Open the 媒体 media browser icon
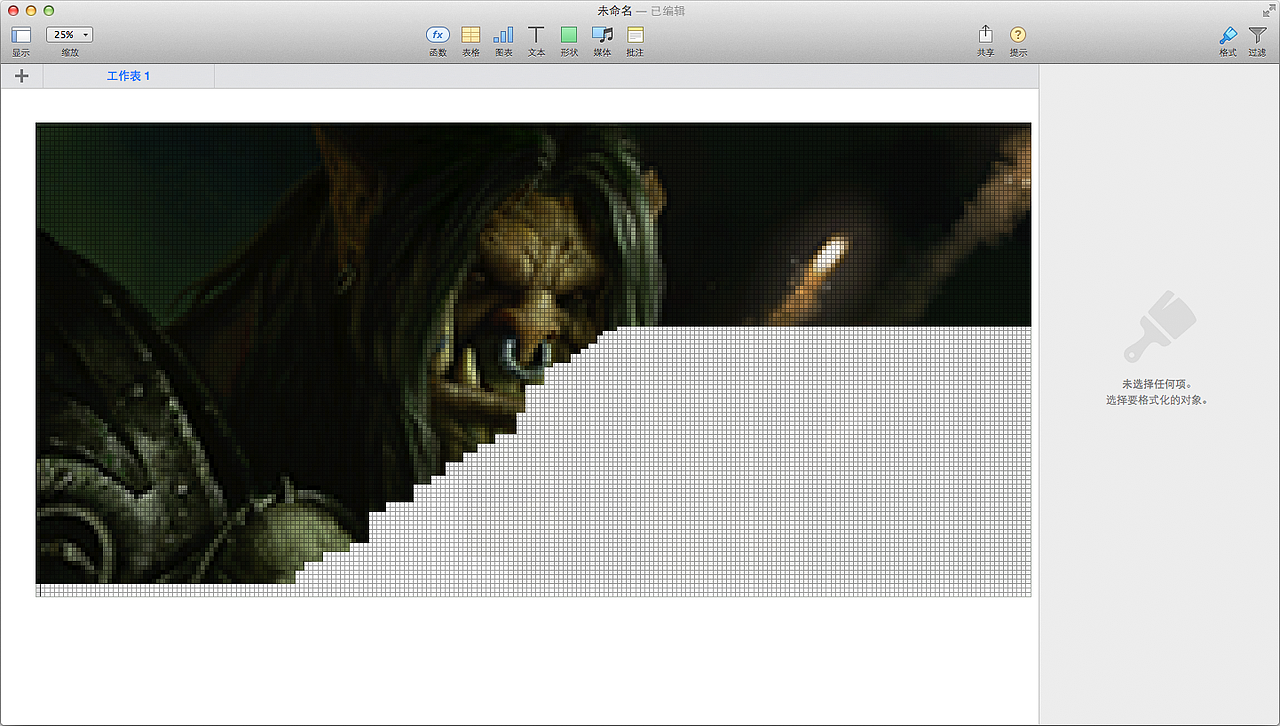The image size is (1280, 726). click(602, 35)
